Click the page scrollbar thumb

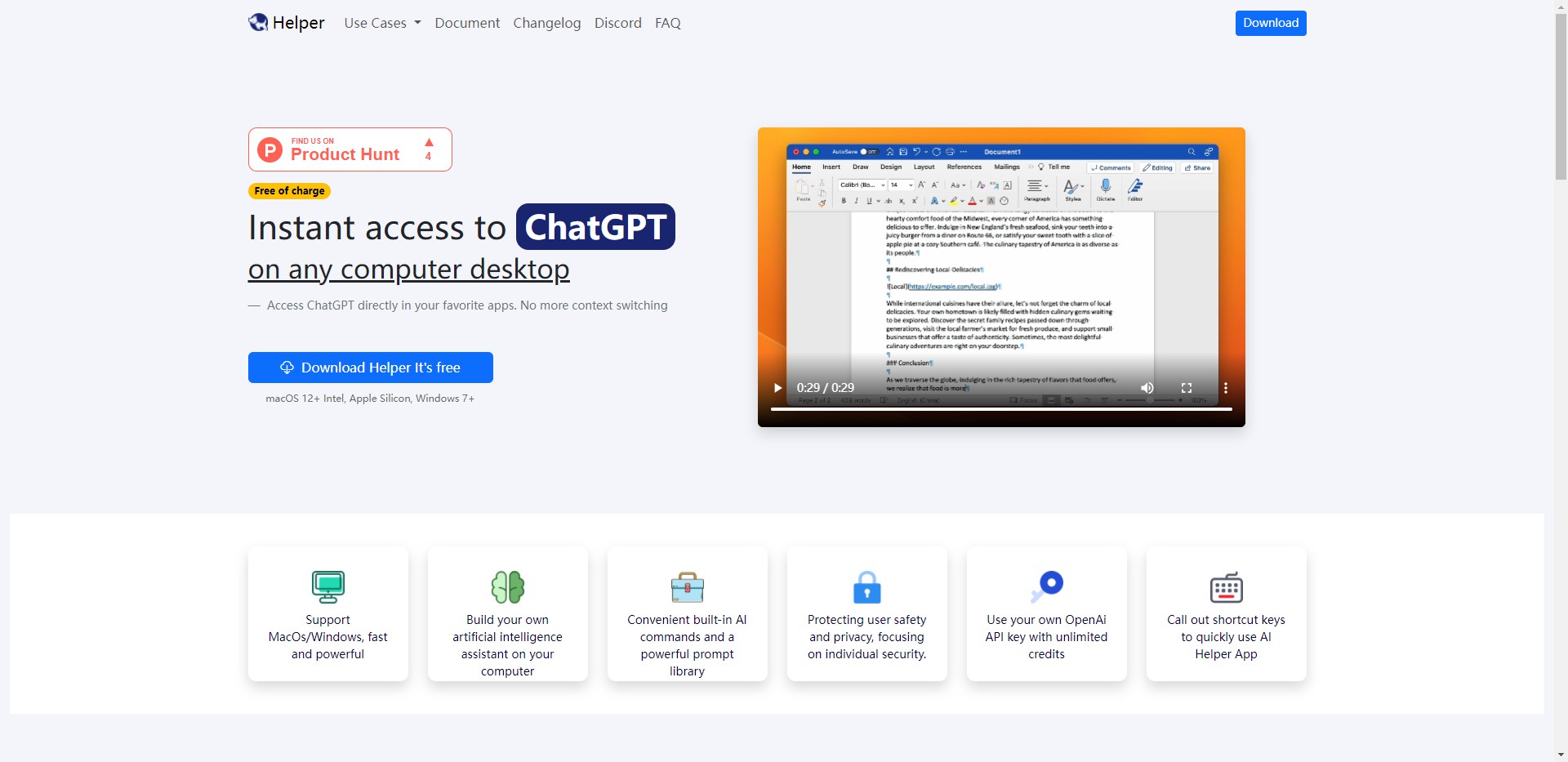pyautogui.click(x=1561, y=96)
